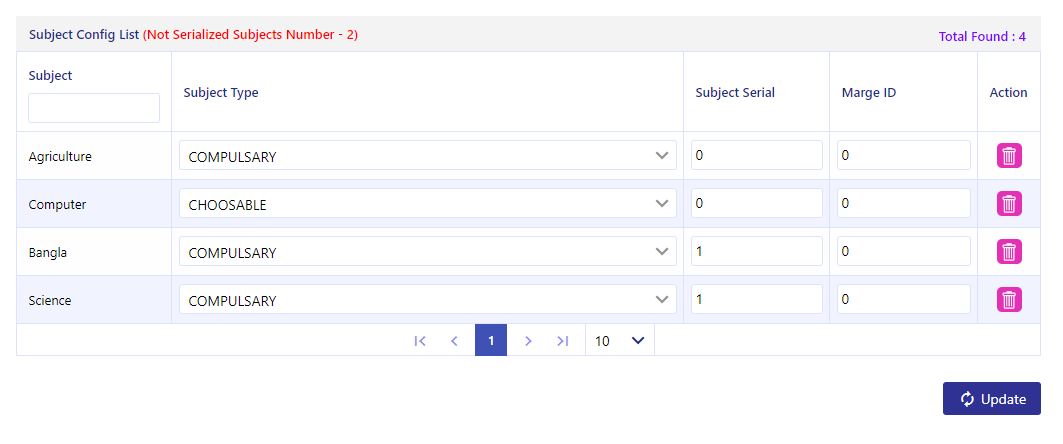
Task: Click the Marge ID field for Science
Action: (x=904, y=300)
